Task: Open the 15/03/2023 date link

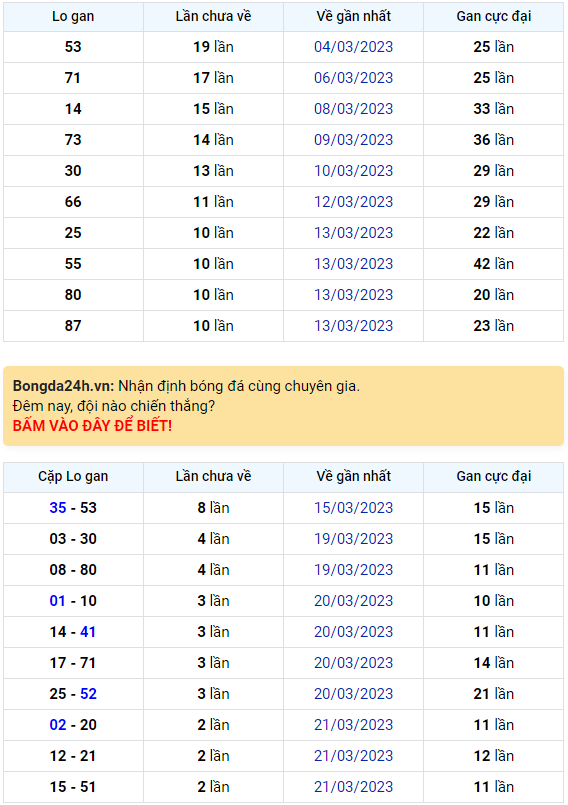Action: 353,508
